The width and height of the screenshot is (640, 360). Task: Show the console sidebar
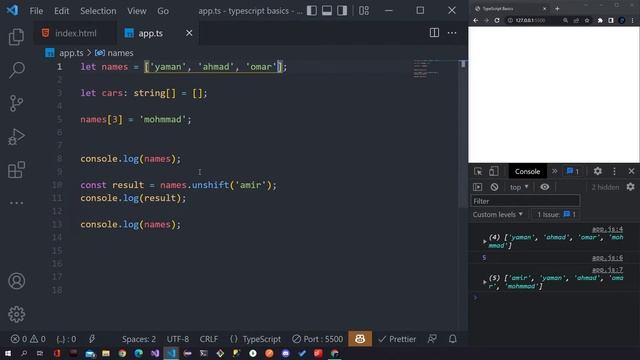478,187
